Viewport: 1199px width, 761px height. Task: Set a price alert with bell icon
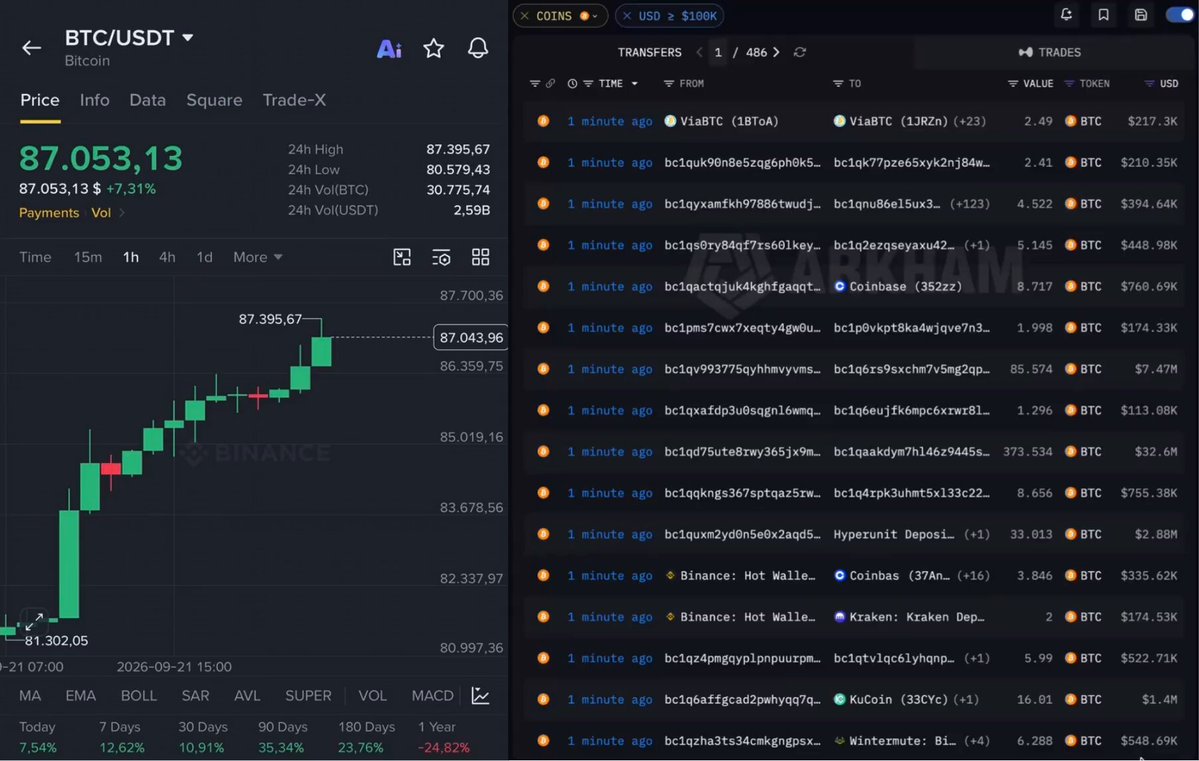(478, 48)
